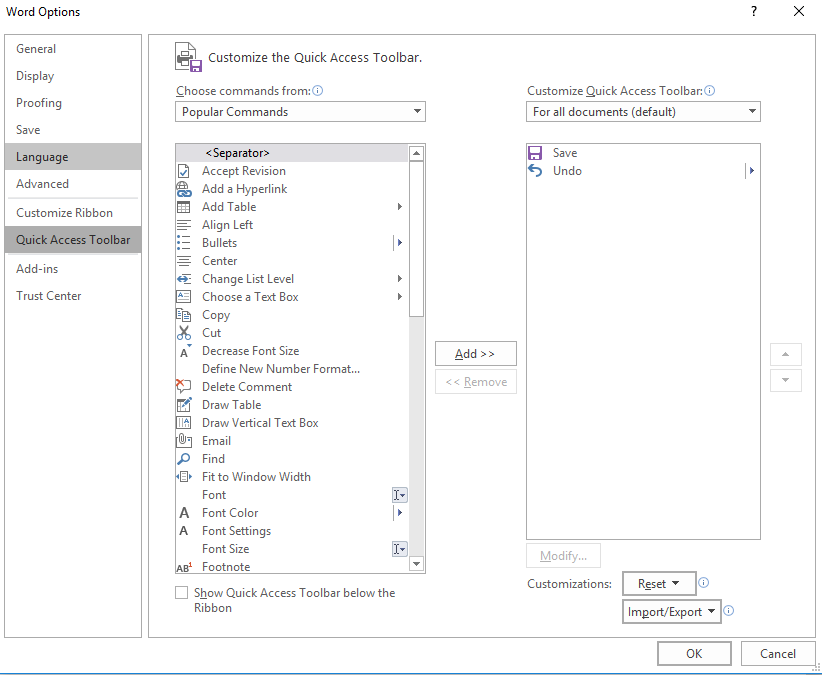Open the Popular Commands dropdown
Image resolution: width=822 pixels, height=675 pixels.
click(300, 112)
